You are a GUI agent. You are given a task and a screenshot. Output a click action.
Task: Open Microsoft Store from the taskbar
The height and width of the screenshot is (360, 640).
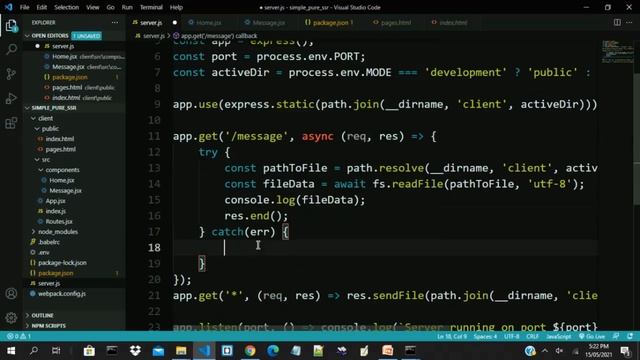pyautogui.click(x=89, y=351)
